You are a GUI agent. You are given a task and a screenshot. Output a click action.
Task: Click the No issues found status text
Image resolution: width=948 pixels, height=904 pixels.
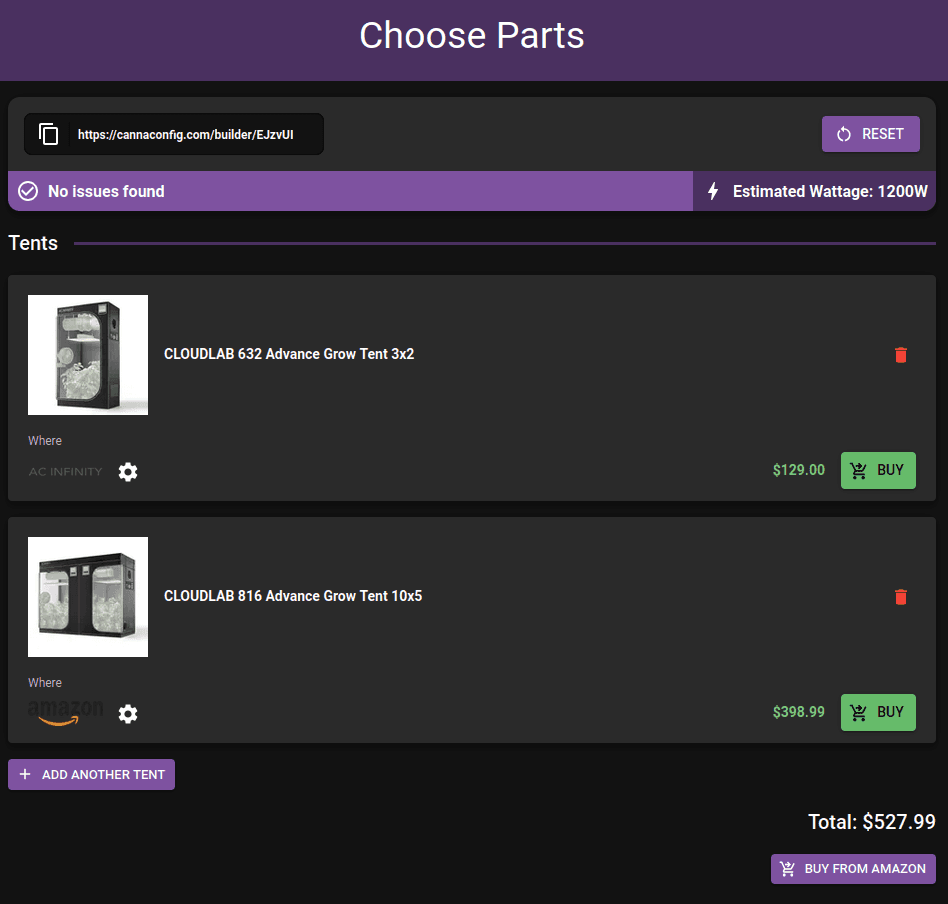coord(106,191)
